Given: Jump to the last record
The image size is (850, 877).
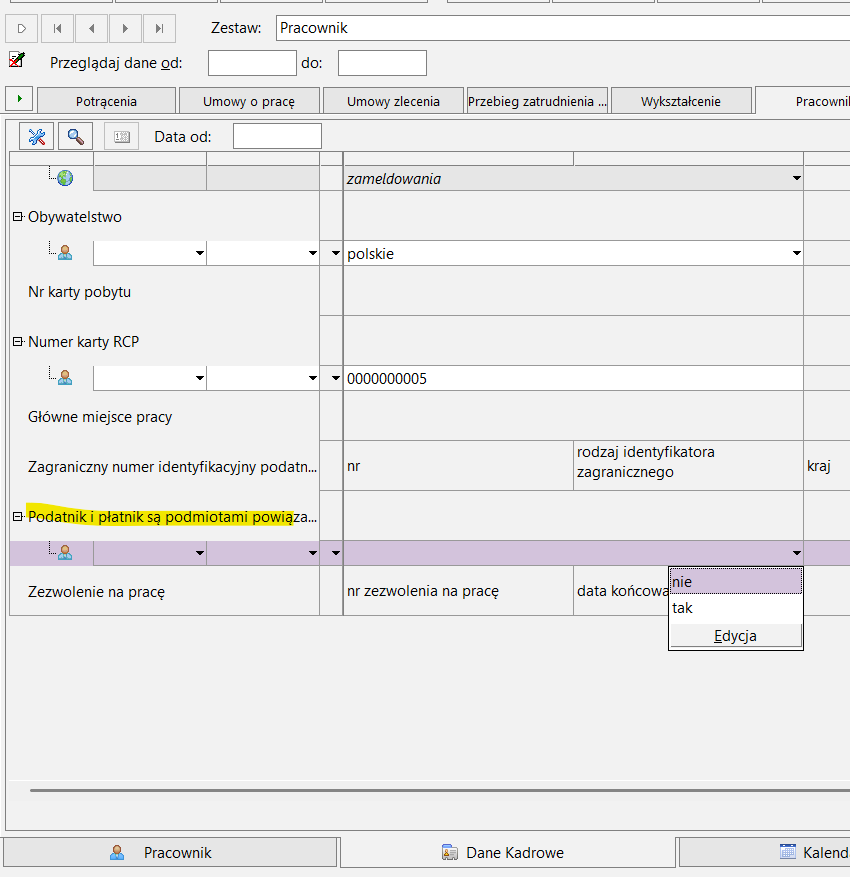Looking at the screenshot, I should (x=159, y=29).
